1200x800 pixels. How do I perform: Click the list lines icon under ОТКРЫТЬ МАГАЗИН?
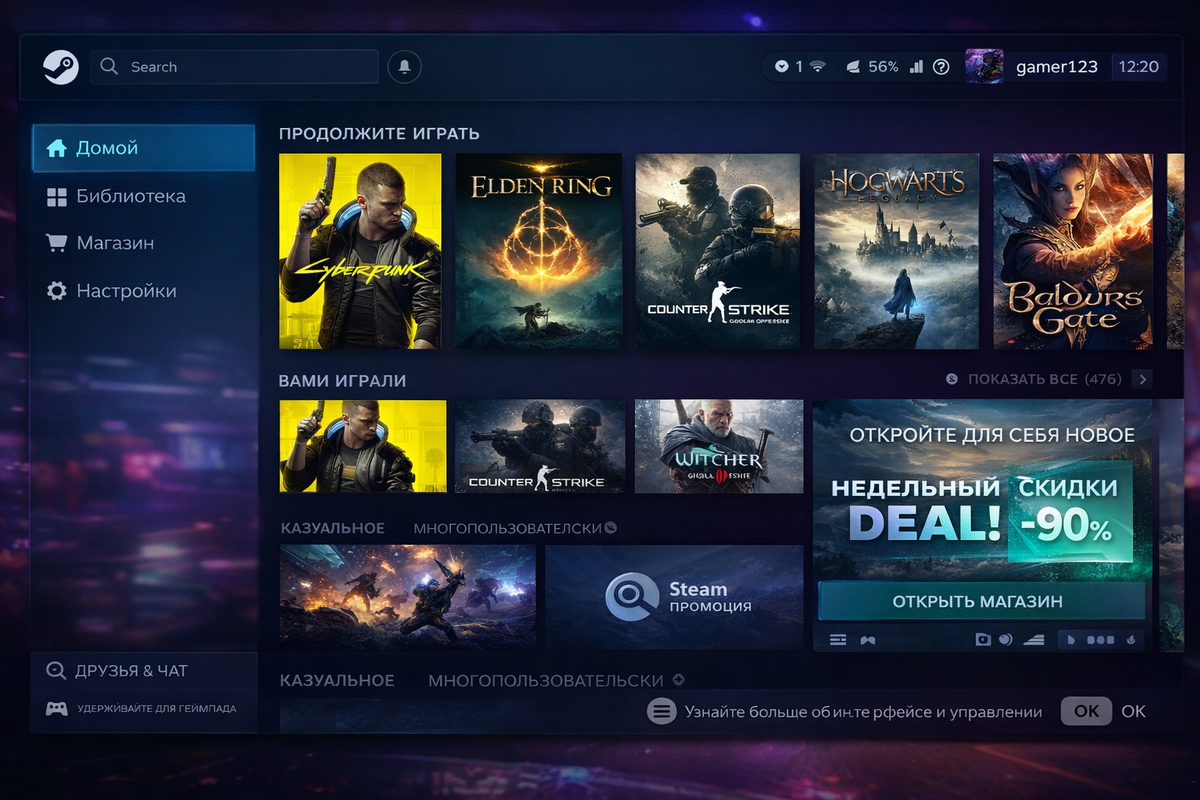click(838, 639)
